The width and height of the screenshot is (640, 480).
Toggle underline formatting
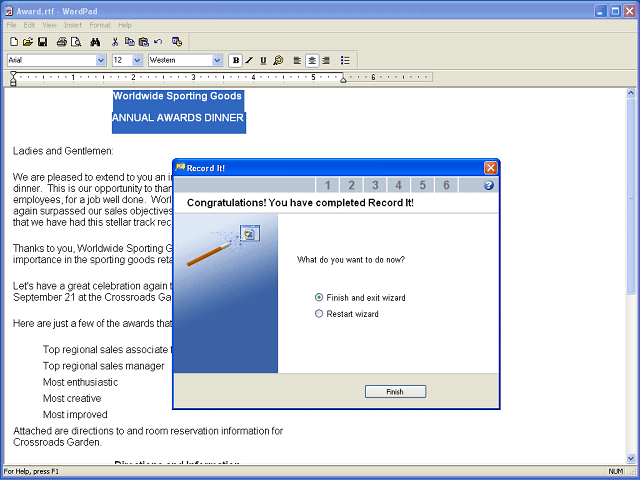coord(263,60)
